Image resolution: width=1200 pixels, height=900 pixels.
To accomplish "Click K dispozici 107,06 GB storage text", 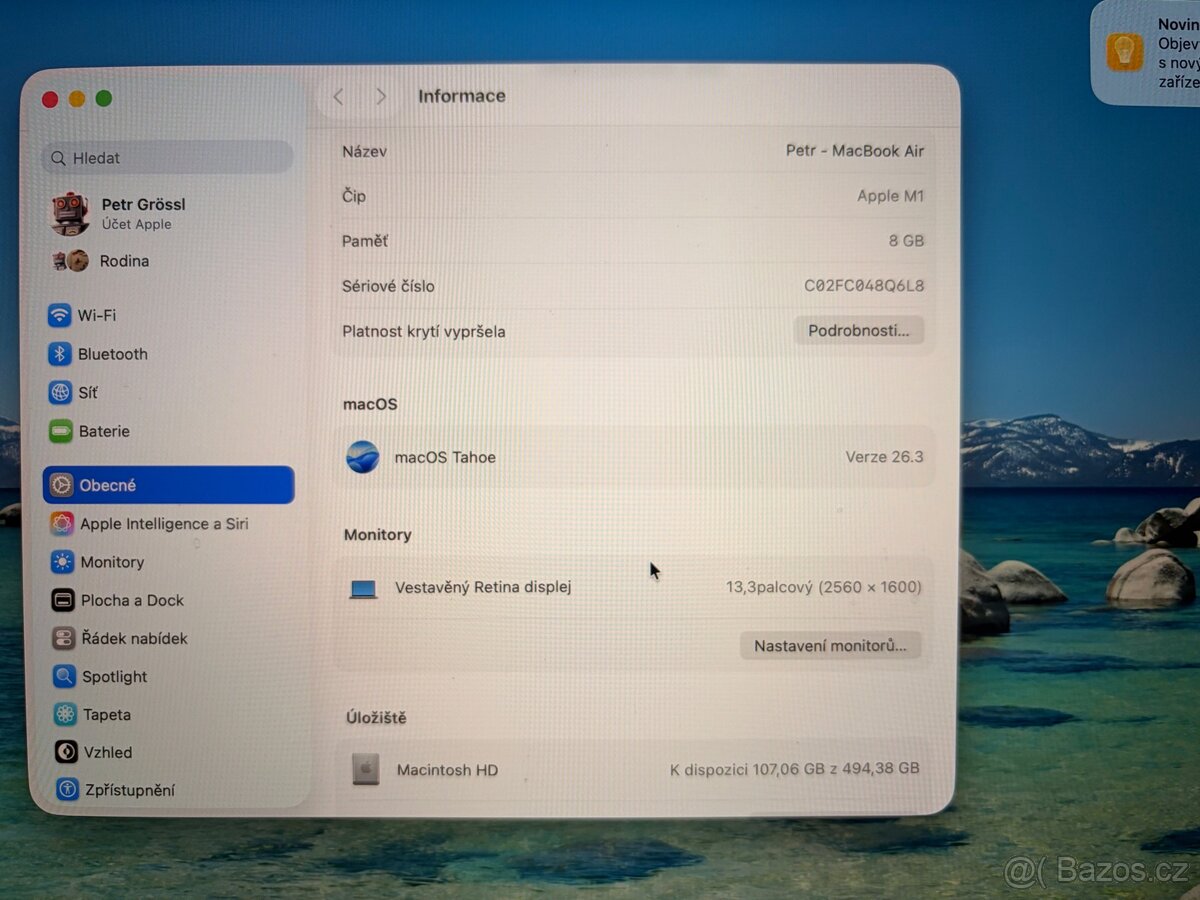I will pos(795,769).
